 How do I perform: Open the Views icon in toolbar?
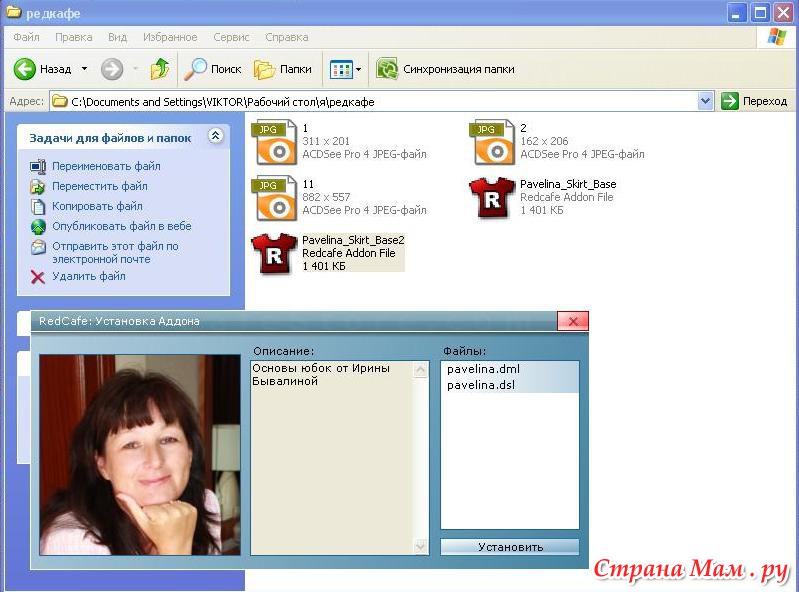tap(341, 69)
